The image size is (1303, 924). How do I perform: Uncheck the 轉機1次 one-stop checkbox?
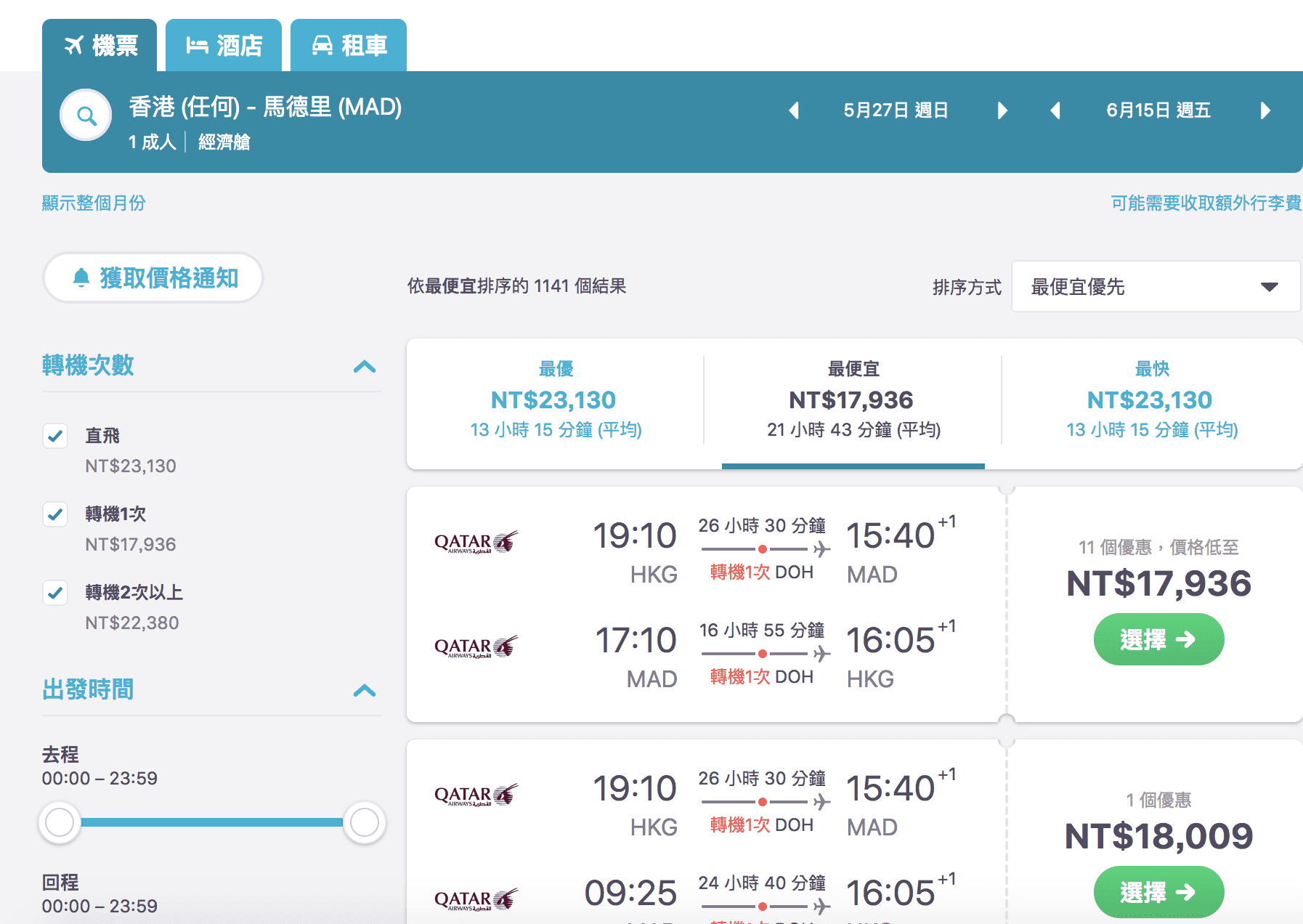[55, 514]
